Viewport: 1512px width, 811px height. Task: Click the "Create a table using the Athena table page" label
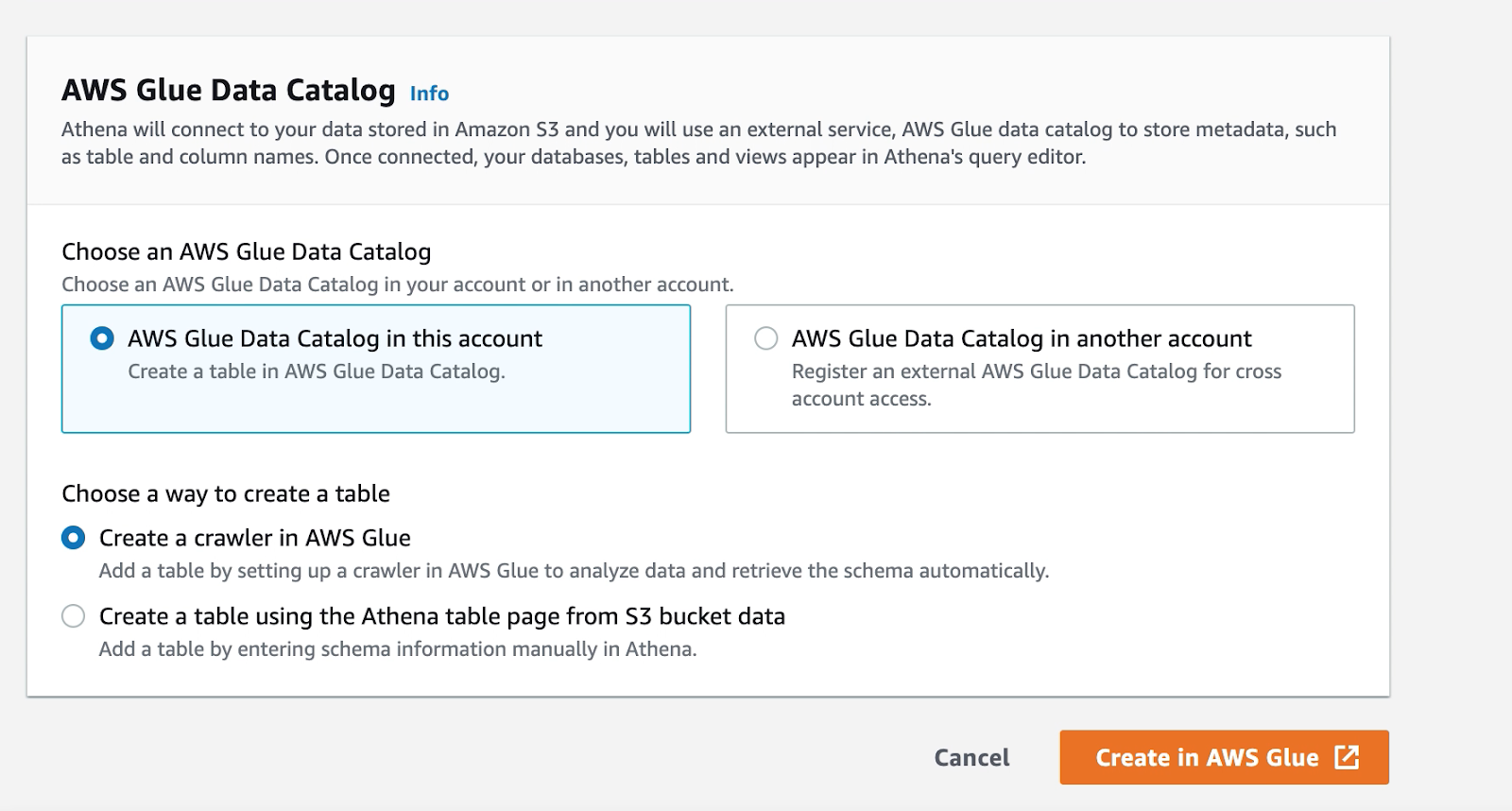coord(441,616)
